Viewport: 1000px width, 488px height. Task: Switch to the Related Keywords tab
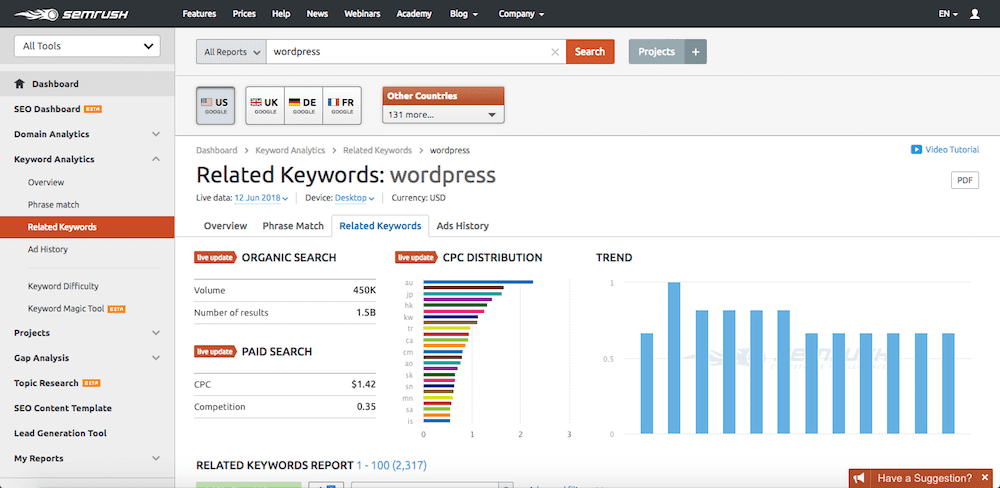click(x=380, y=226)
